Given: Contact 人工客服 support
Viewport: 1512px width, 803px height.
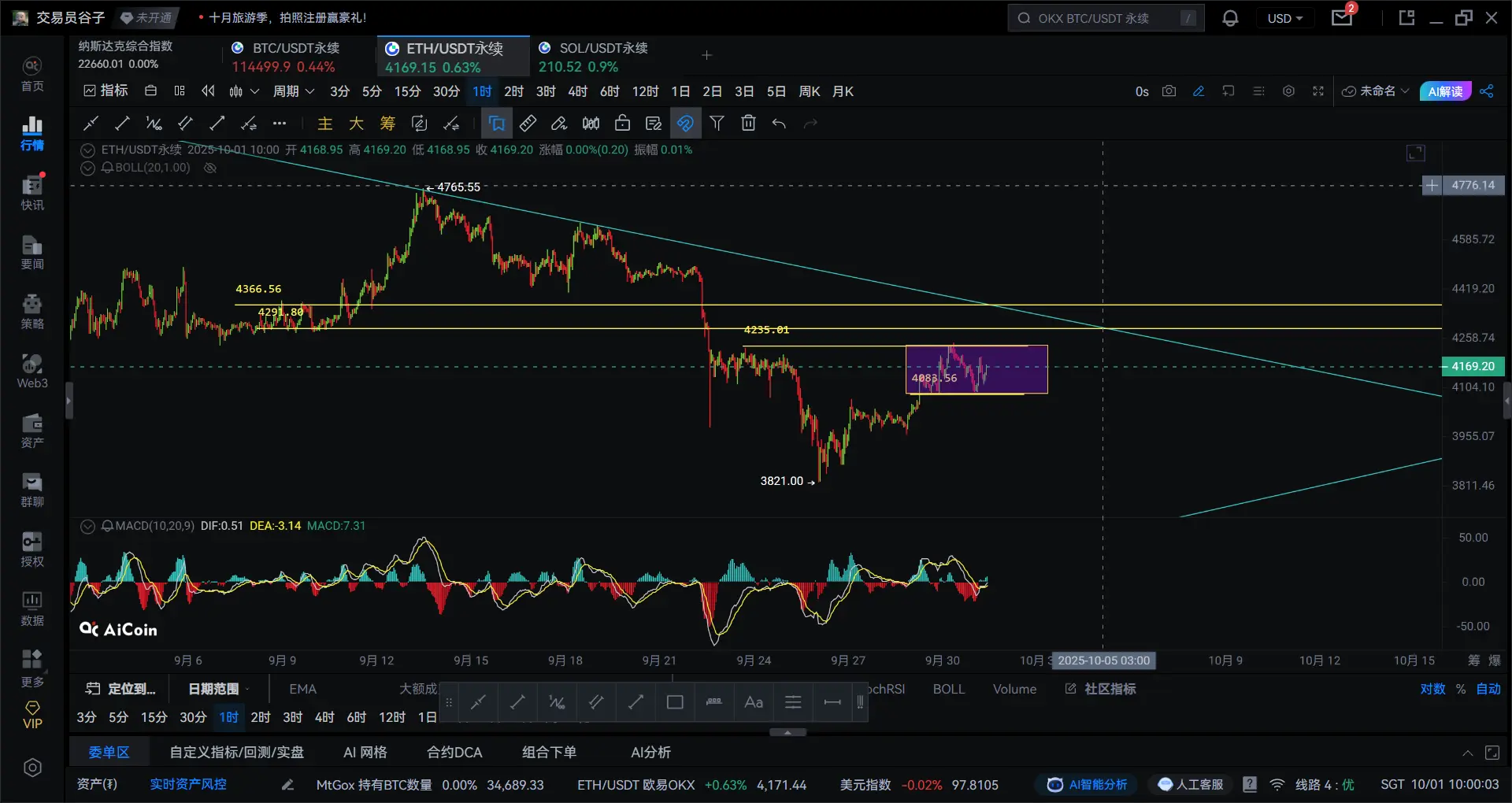Looking at the screenshot, I should pyautogui.click(x=1191, y=785).
